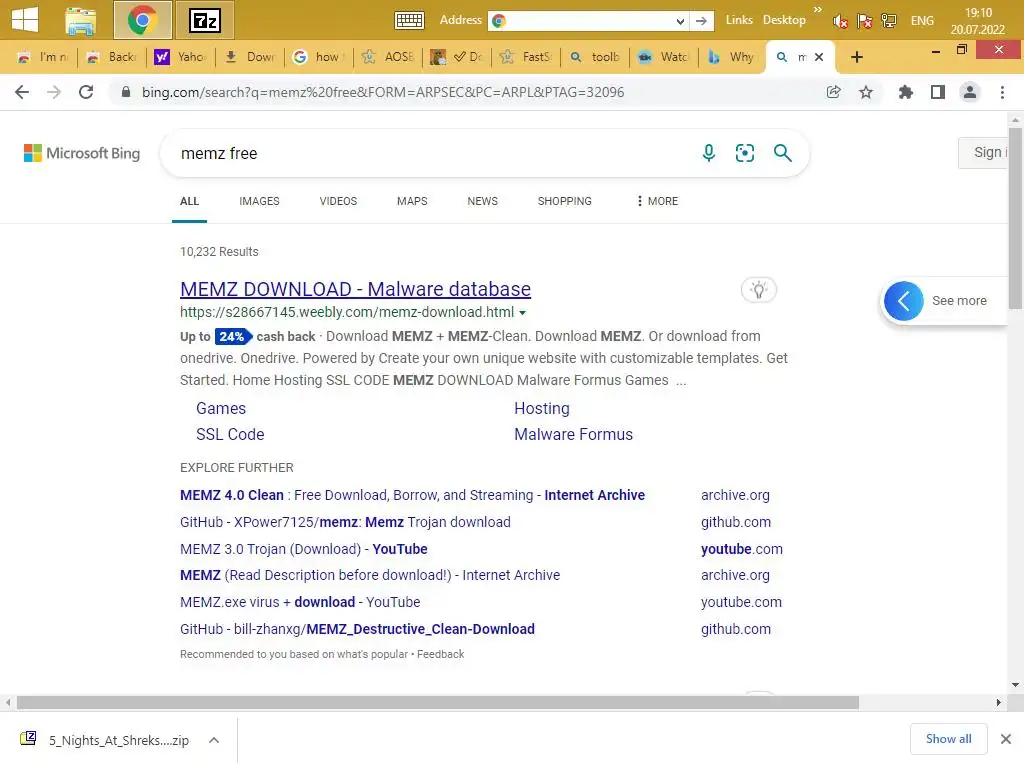
Task: Open the on-screen keyboard icon
Action: pyautogui.click(x=409, y=20)
